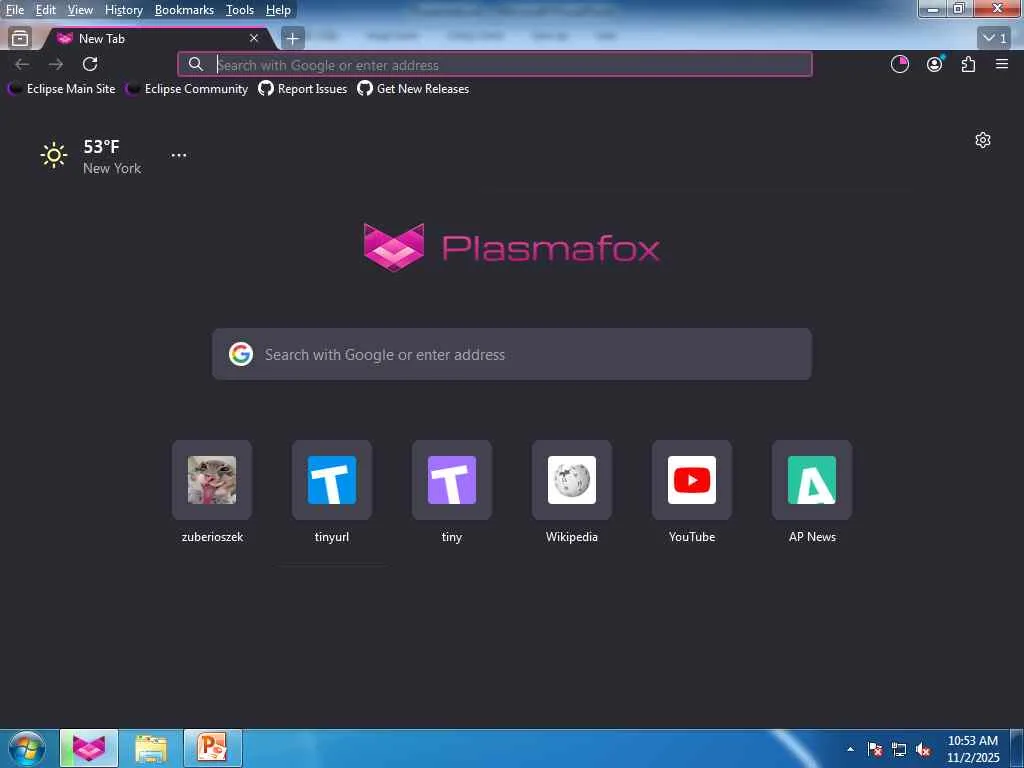Focus the top address bar field
The image size is (1024, 768).
(494, 65)
